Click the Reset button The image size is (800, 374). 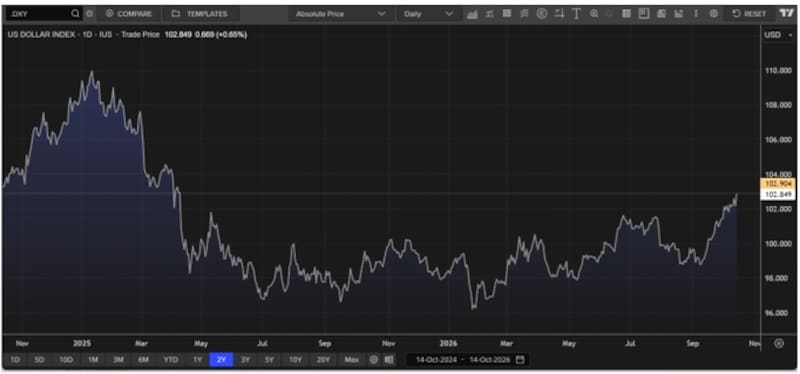pyautogui.click(x=749, y=14)
